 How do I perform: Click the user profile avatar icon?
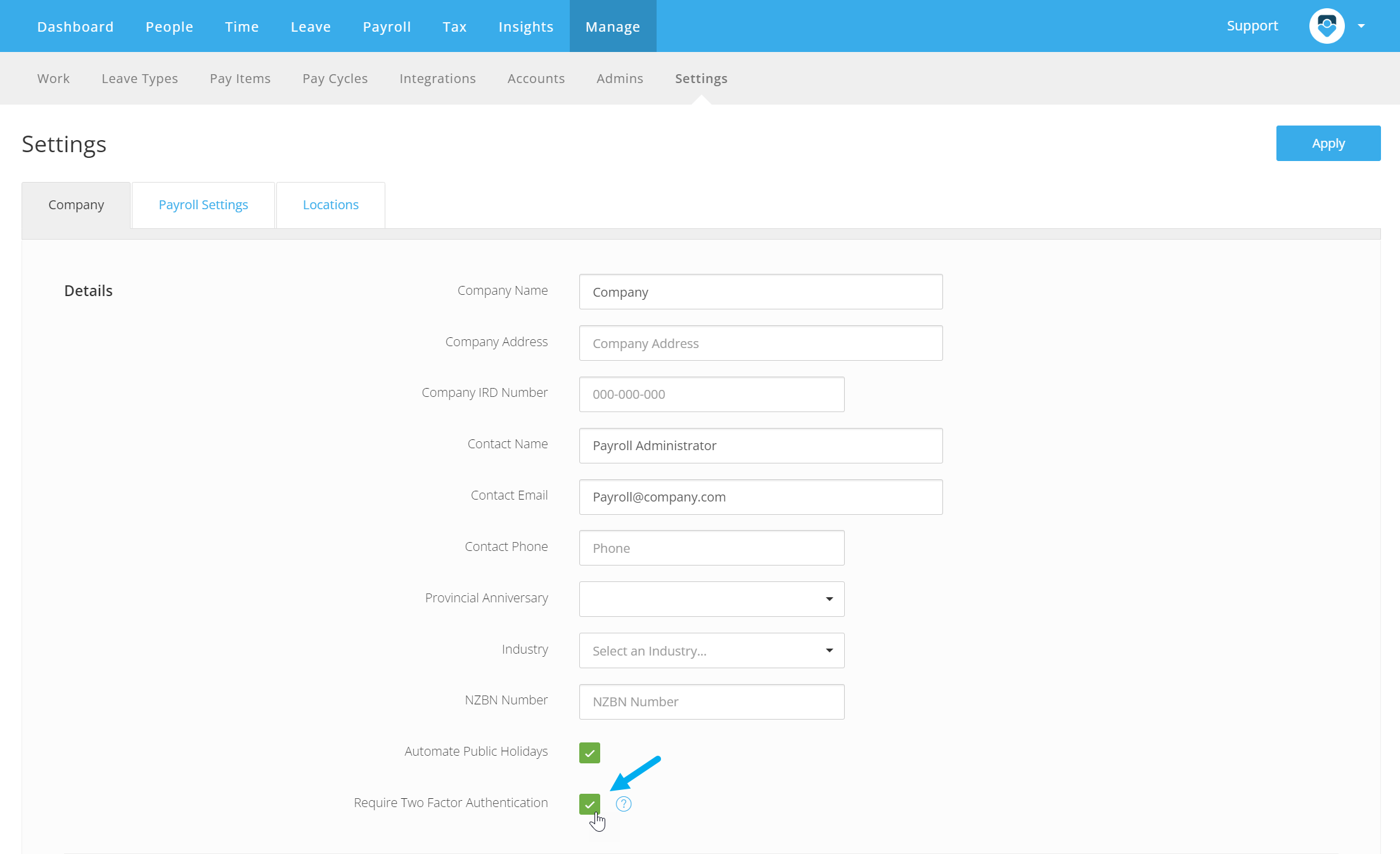click(x=1326, y=26)
